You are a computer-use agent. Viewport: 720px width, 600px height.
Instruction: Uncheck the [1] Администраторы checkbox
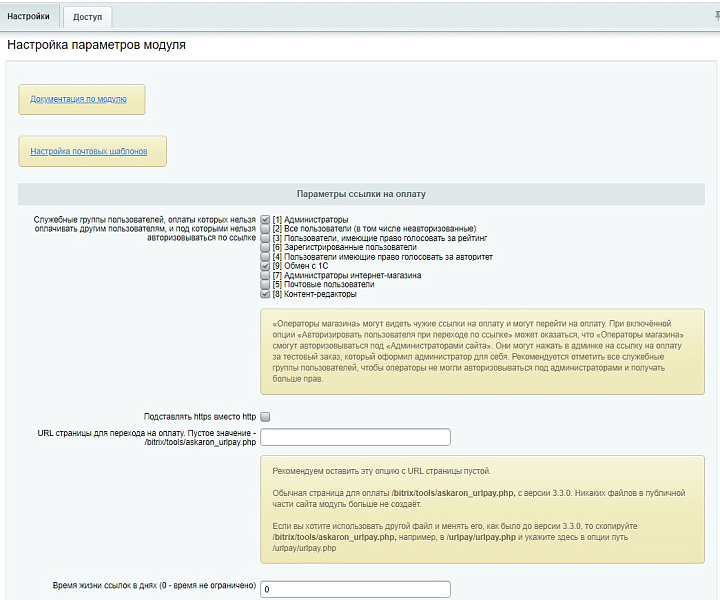tap(265, 219)
